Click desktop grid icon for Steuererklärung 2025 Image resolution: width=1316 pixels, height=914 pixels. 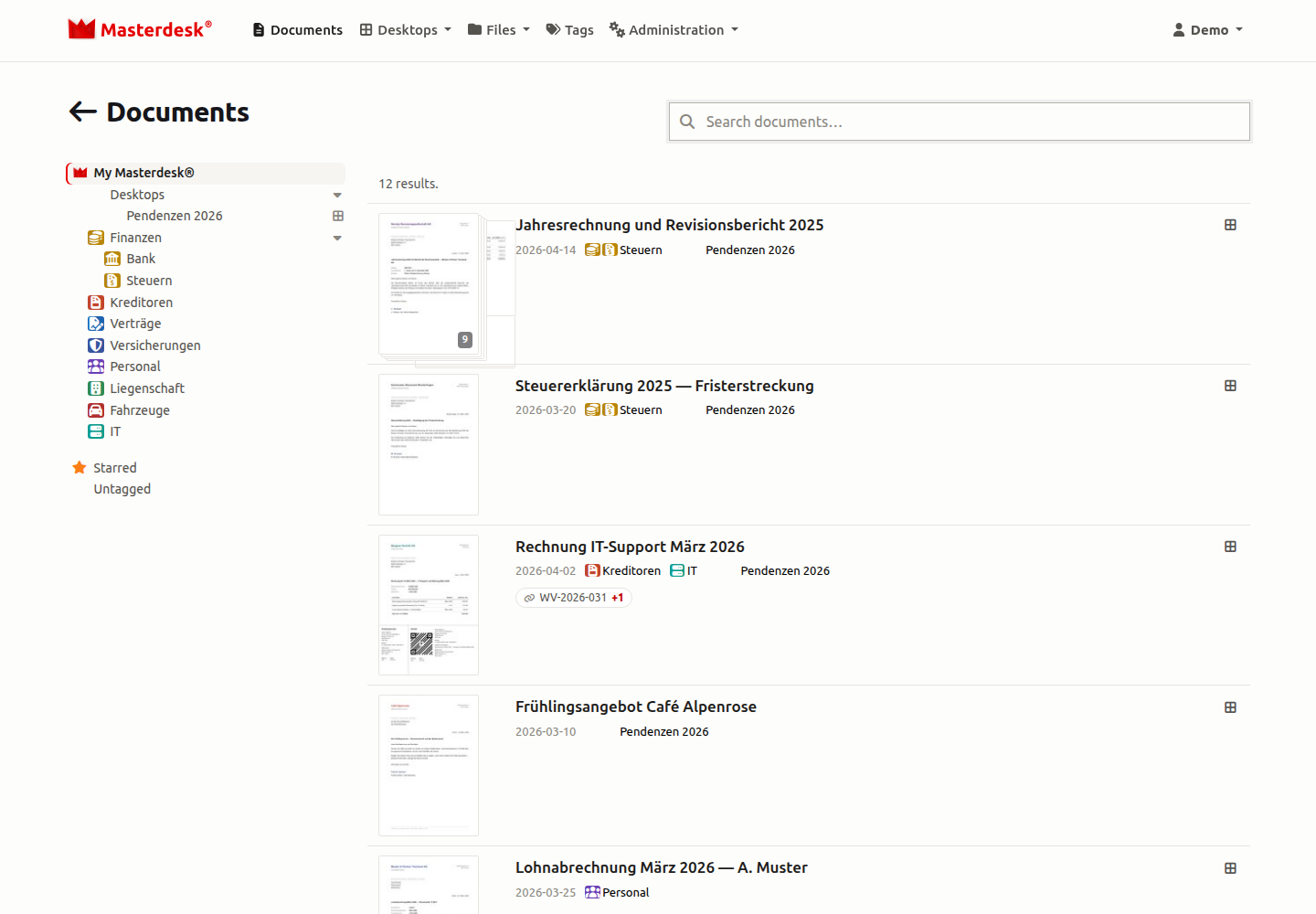[1231, 386]
